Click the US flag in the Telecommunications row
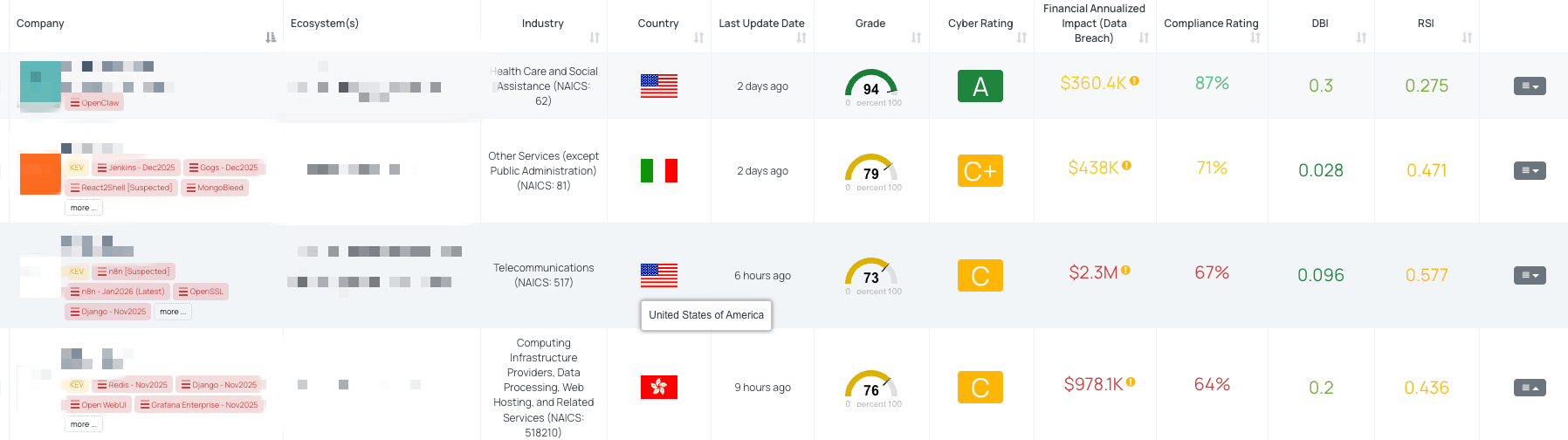The height and width of the screenshot is (440, 1568). (x=659, y=275)
